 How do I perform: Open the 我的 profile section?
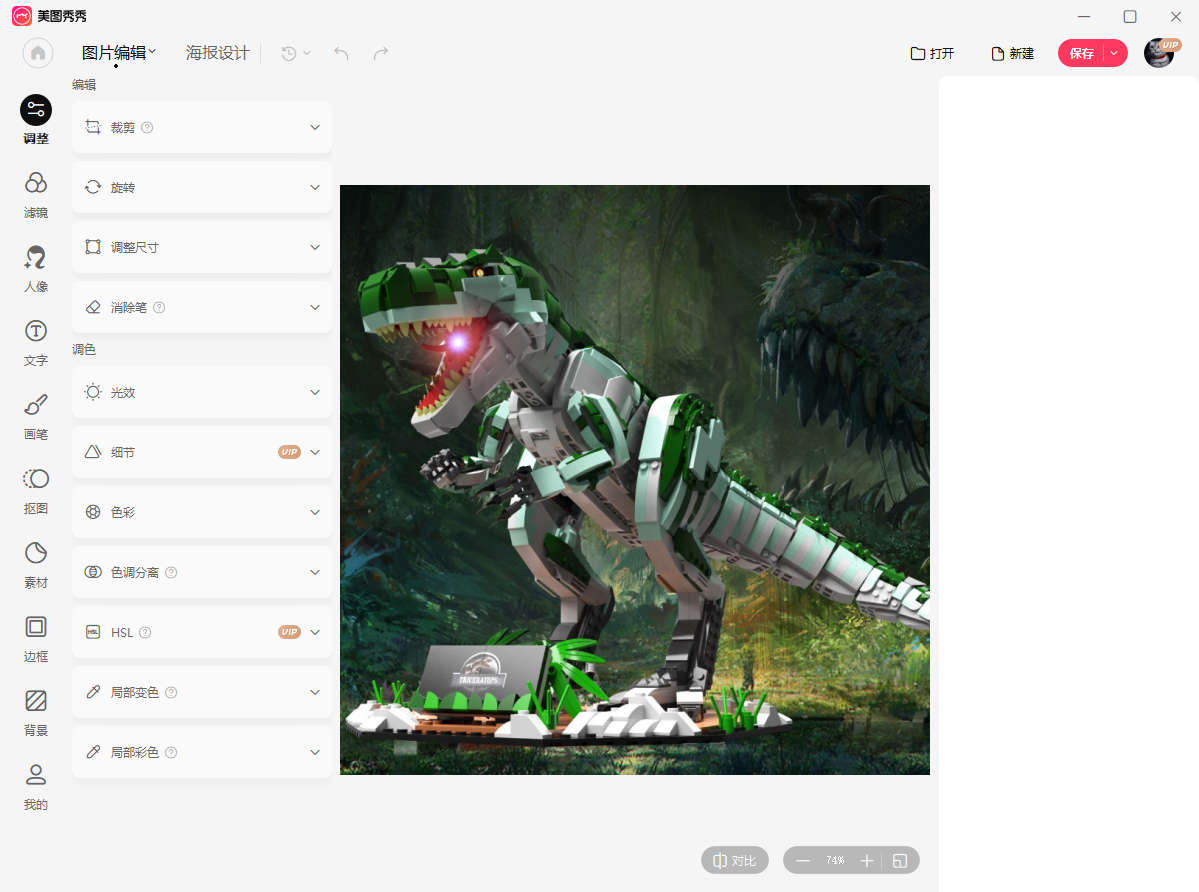pyautogui.click(x=36, y=787)
